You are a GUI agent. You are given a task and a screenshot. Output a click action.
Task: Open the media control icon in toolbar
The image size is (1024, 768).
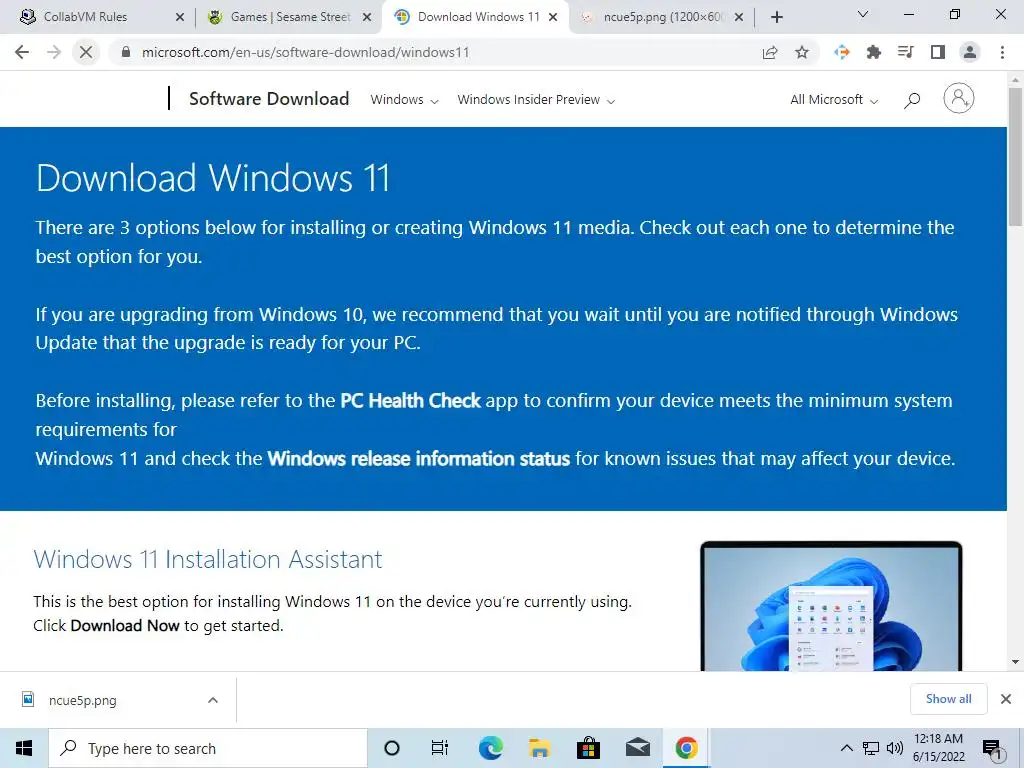click(x=906, y=52)
